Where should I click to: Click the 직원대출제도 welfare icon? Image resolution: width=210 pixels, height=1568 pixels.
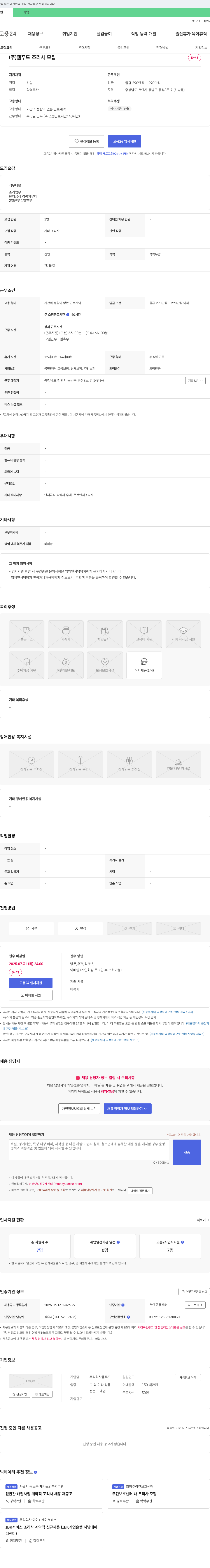(x=66, y=665)
